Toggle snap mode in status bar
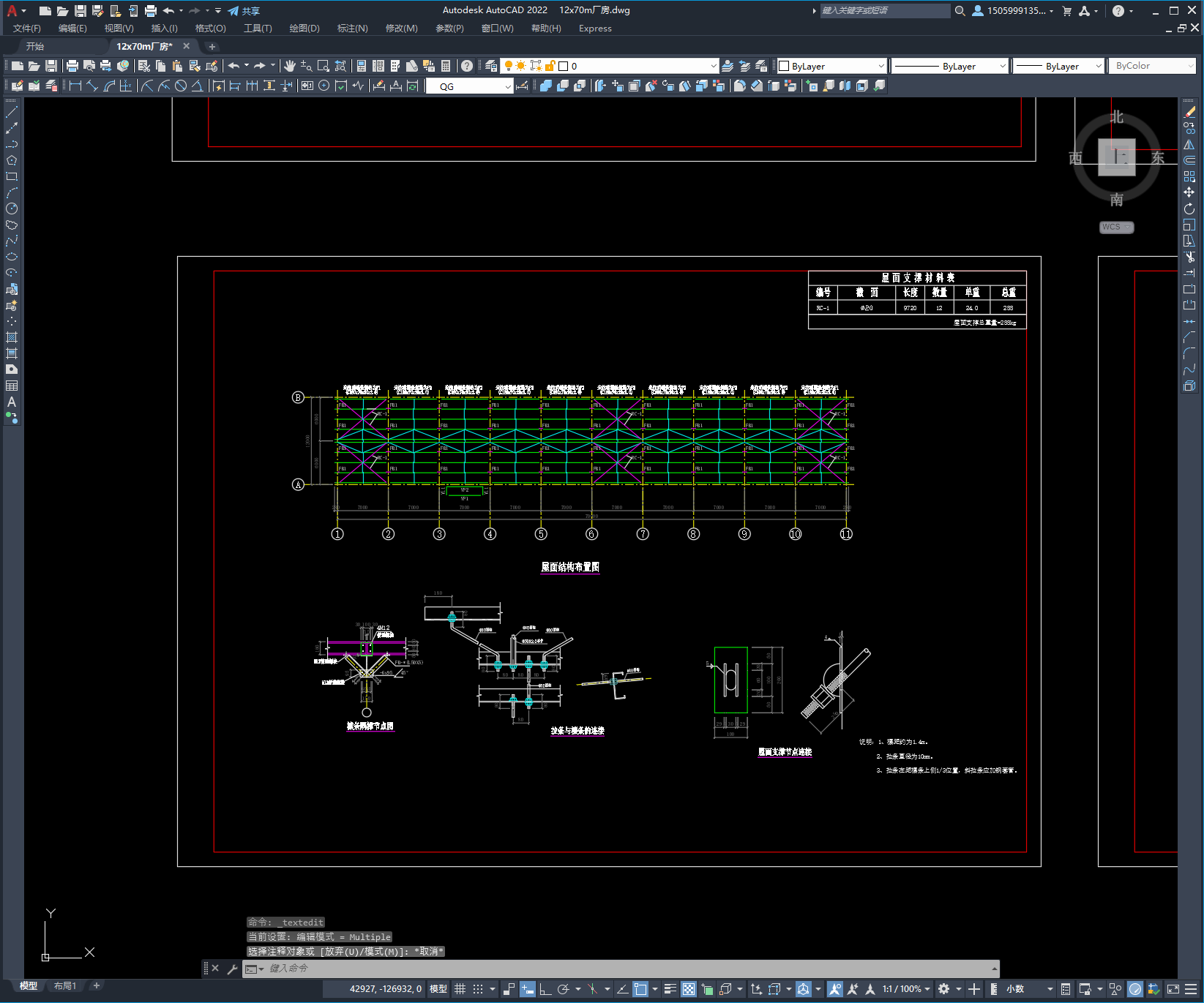Image resolution: width=1204 pixels, height=1003 pixels. pos(478,989)
